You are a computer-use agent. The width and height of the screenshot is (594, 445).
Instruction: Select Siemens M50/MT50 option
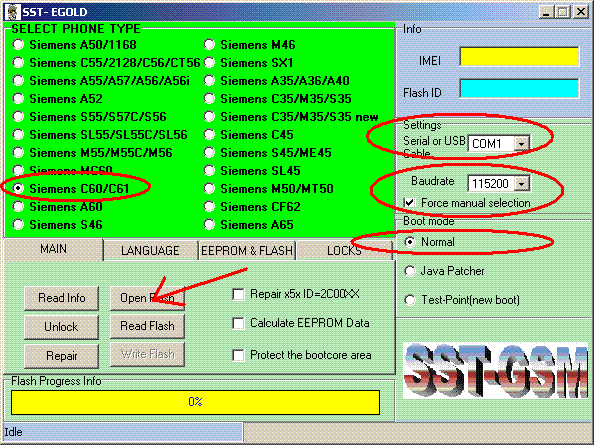click(209, 188)
